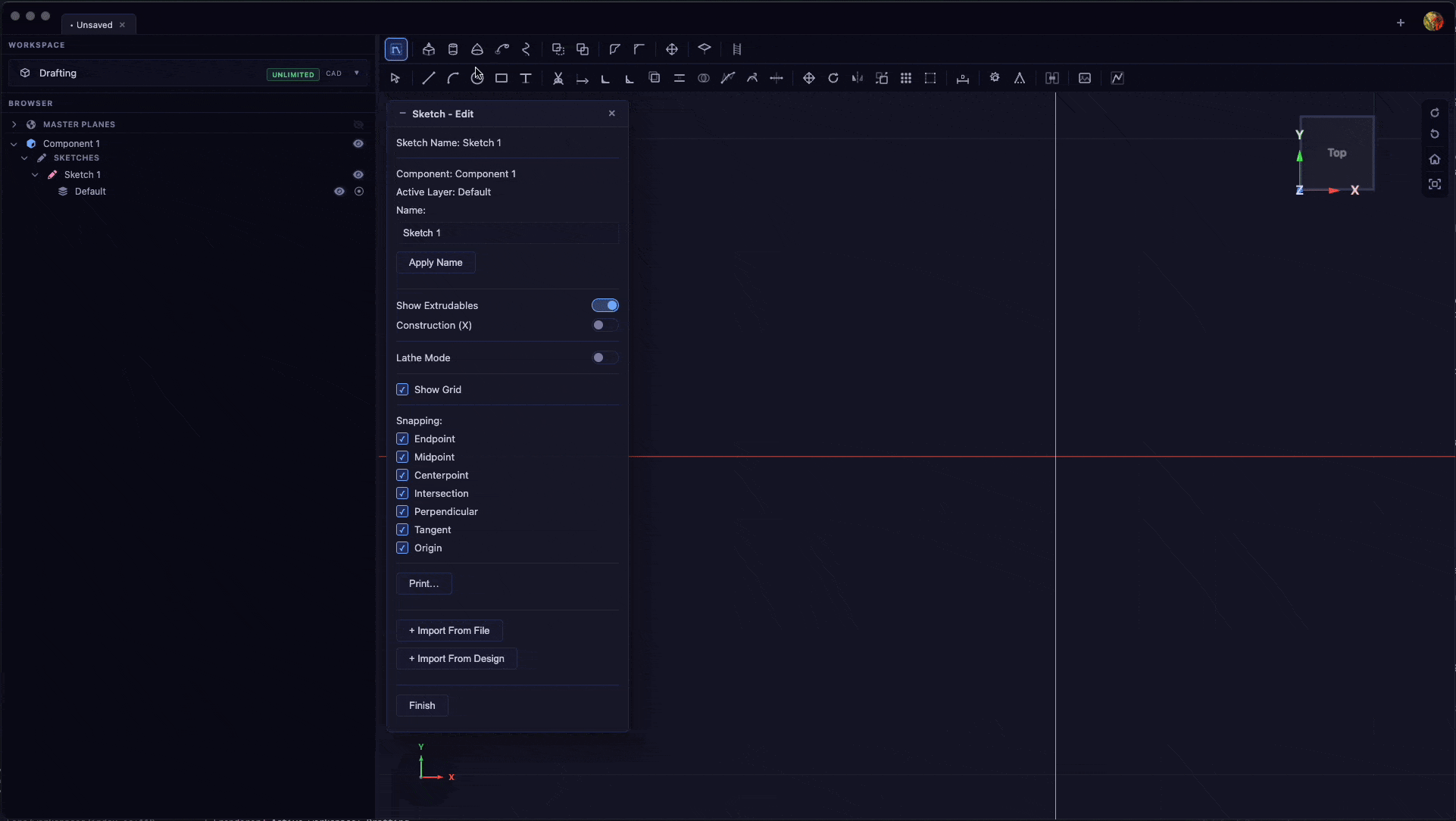Screen dimensions: 1456x821
Task: Click the gear generator tool icon
Action: click(x=995, y=78)
